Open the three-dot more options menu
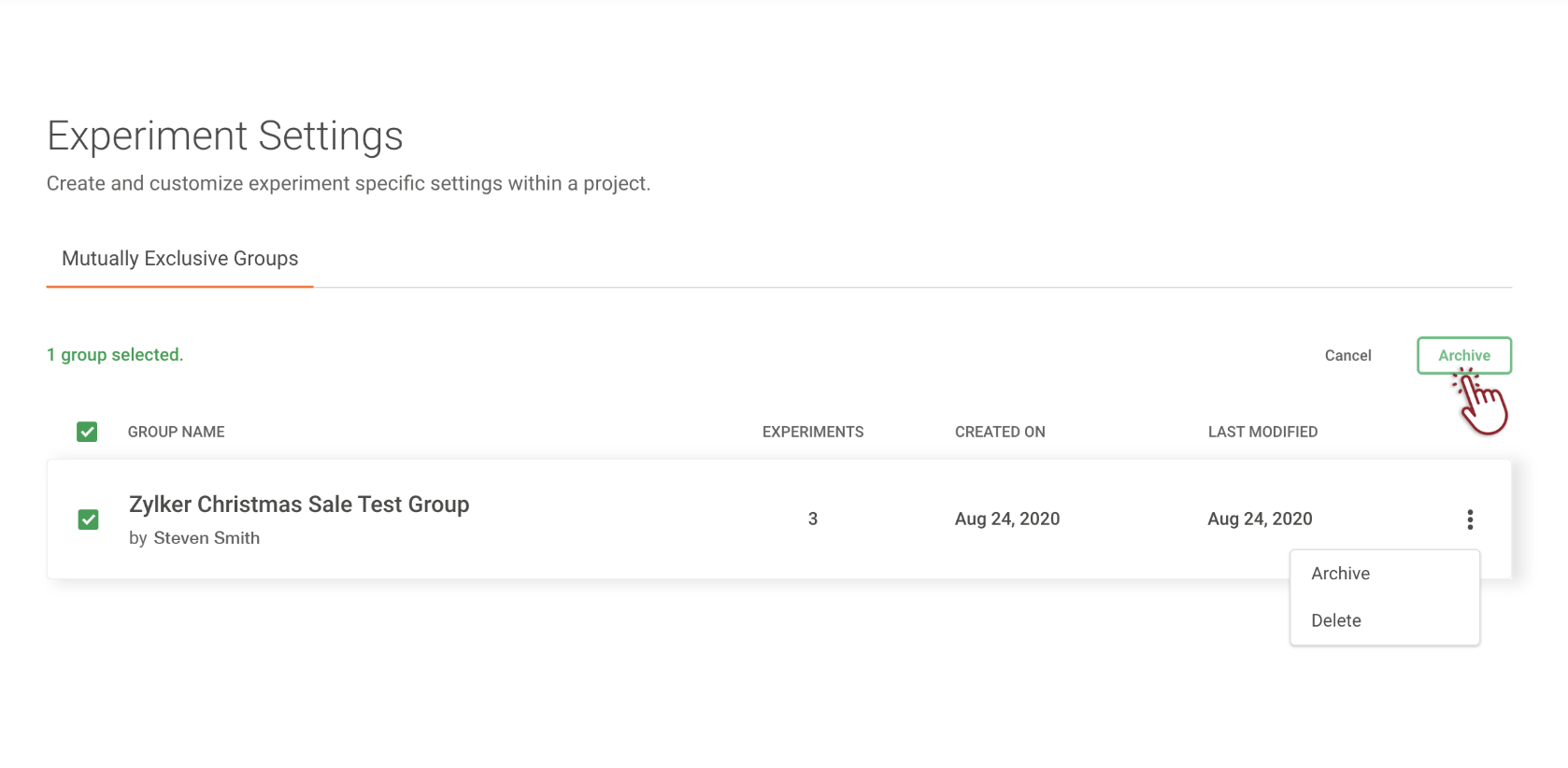Image resolution: width=1568 pixels, height=768 pixels. coord(1470,519)
